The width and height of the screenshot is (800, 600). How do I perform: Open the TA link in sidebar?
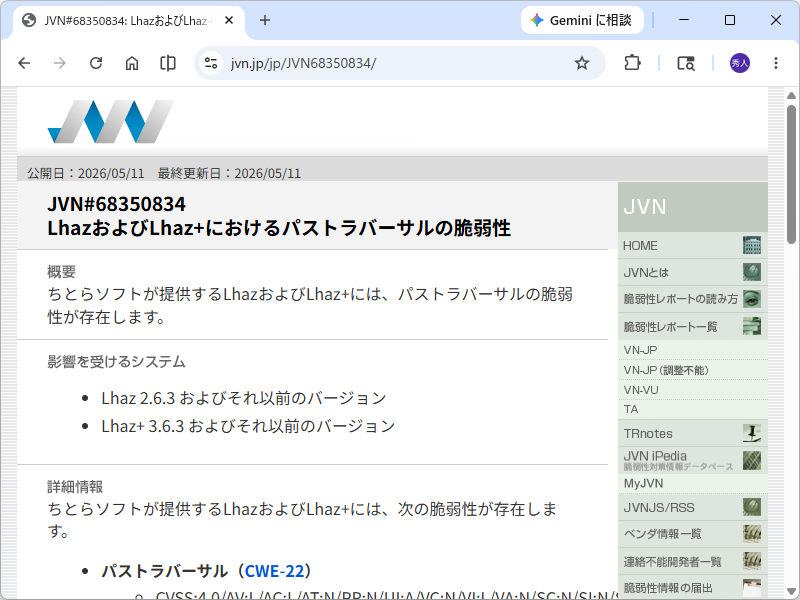tap(692, 409)
